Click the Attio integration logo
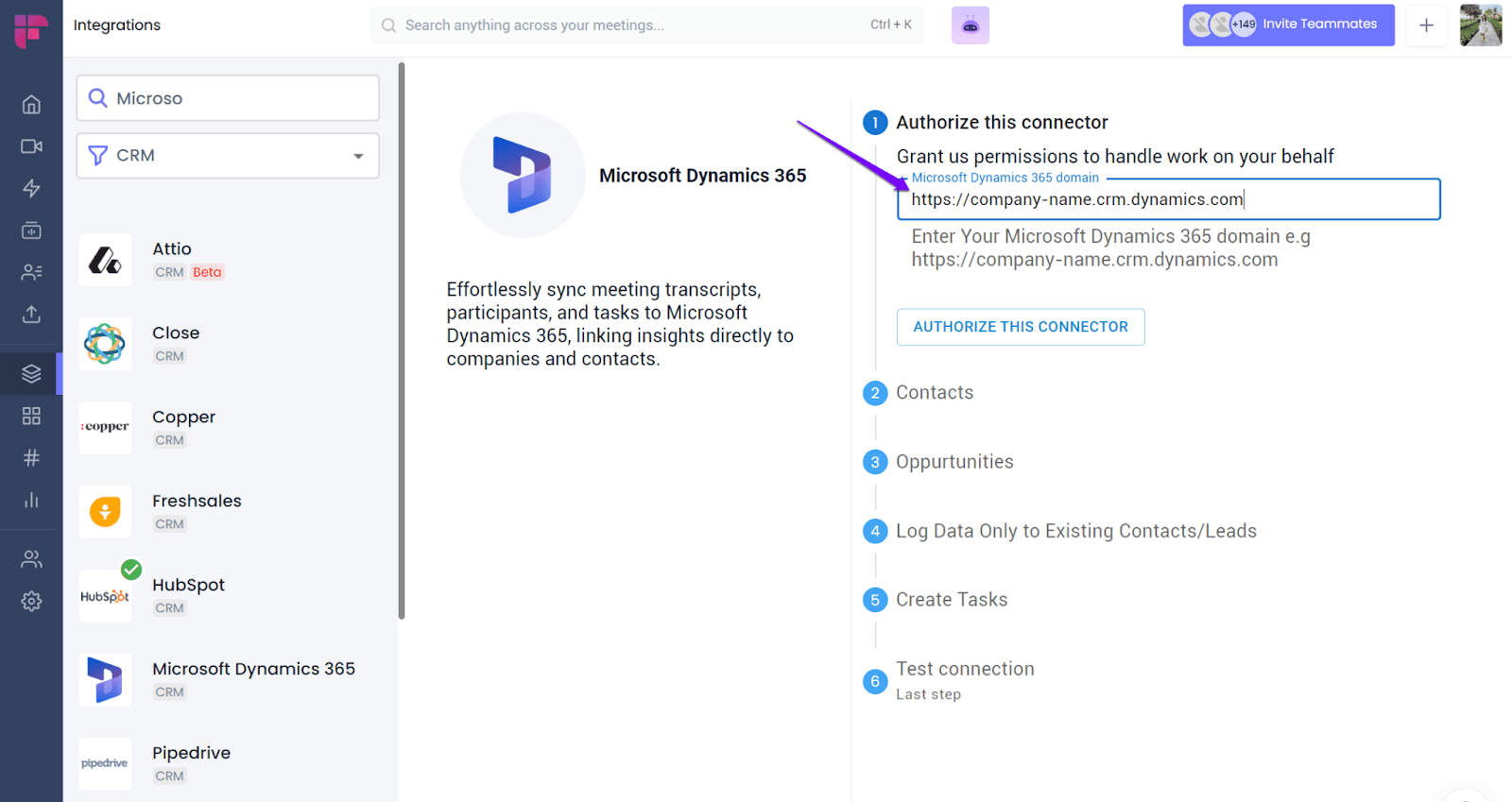 (x=105, y=260)
